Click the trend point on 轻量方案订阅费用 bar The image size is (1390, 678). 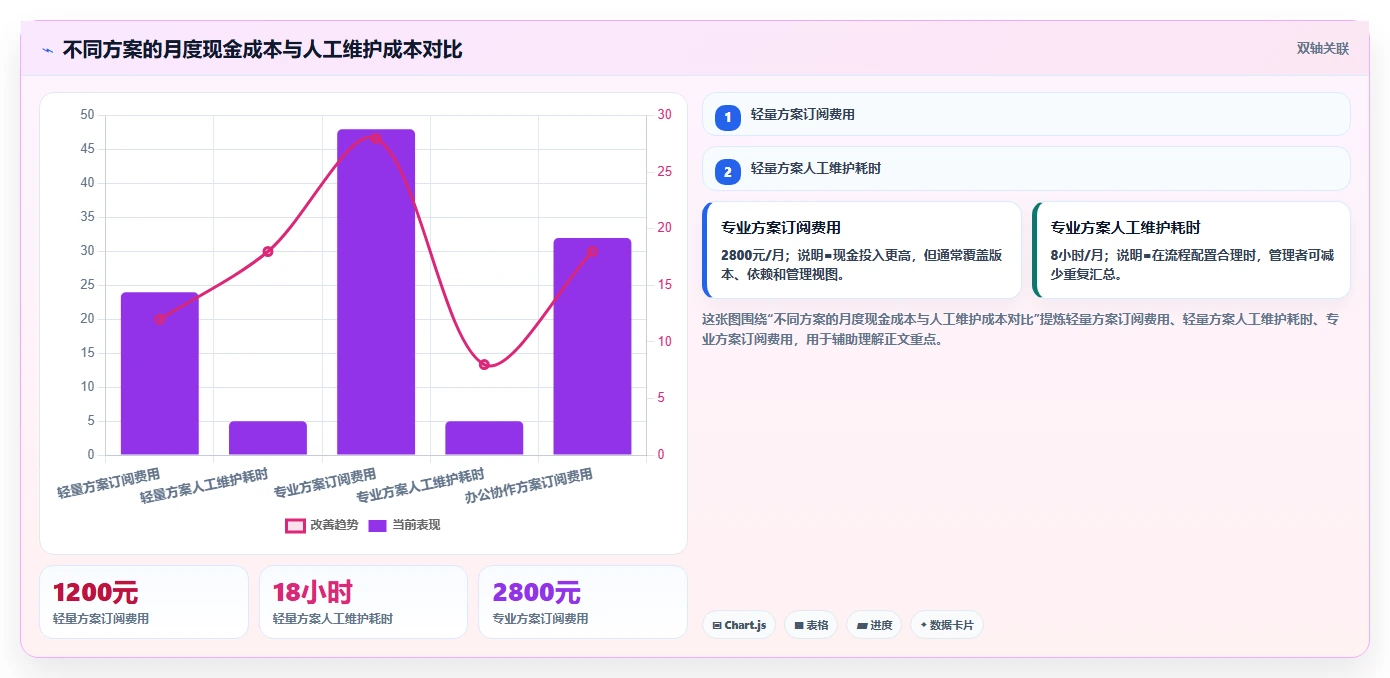pos(160,319)
